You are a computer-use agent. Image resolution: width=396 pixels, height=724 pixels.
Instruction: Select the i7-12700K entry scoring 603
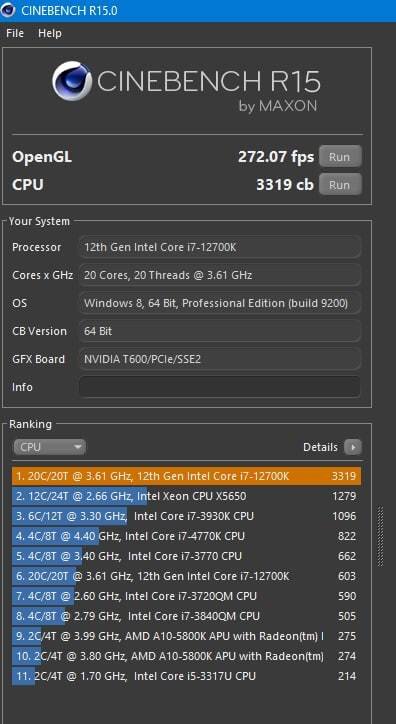(186, 576)
